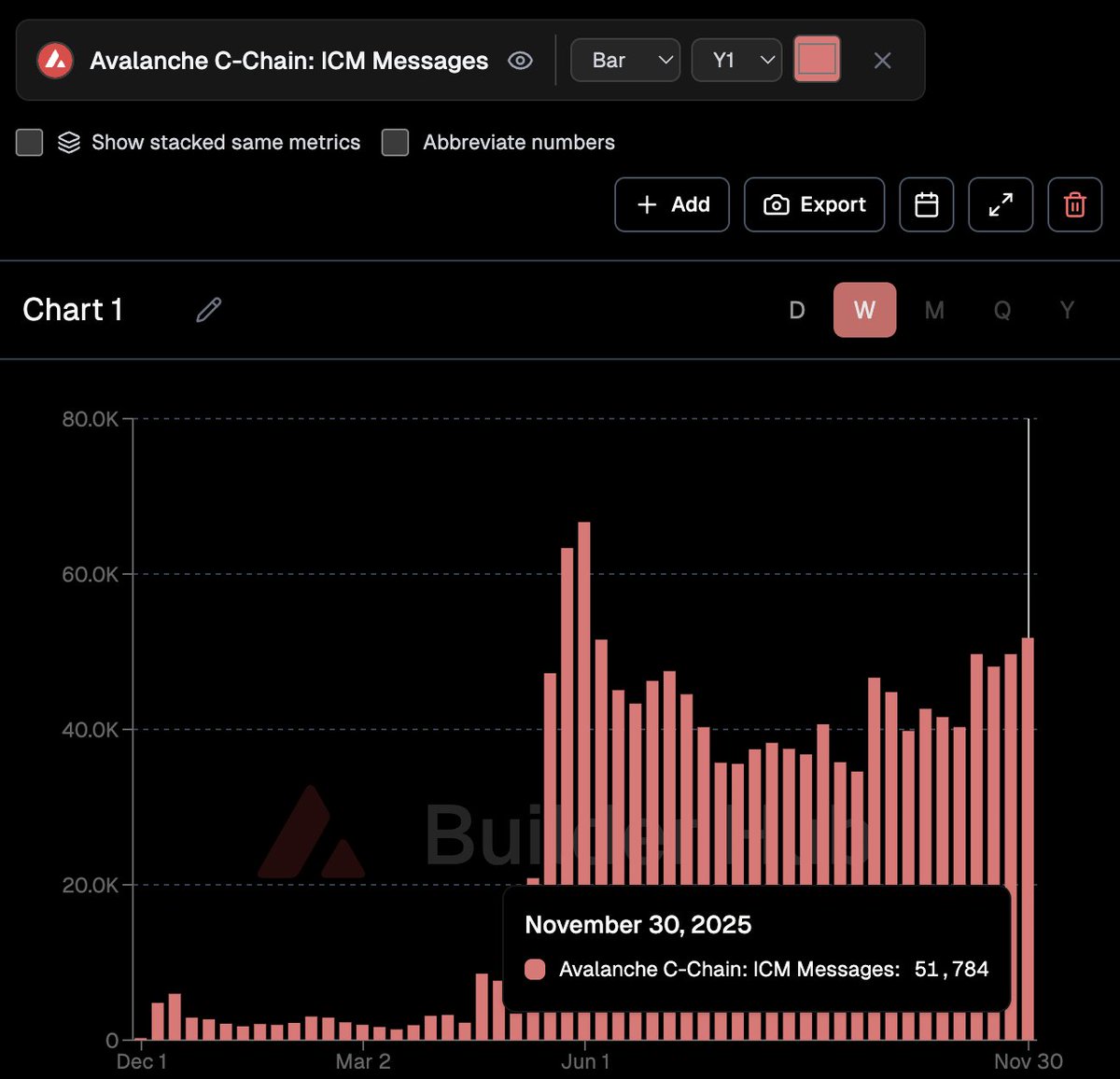The height and width of the screenshot is (1079, 1120).
Task: Switch to daily D interval
Action: 797,310
